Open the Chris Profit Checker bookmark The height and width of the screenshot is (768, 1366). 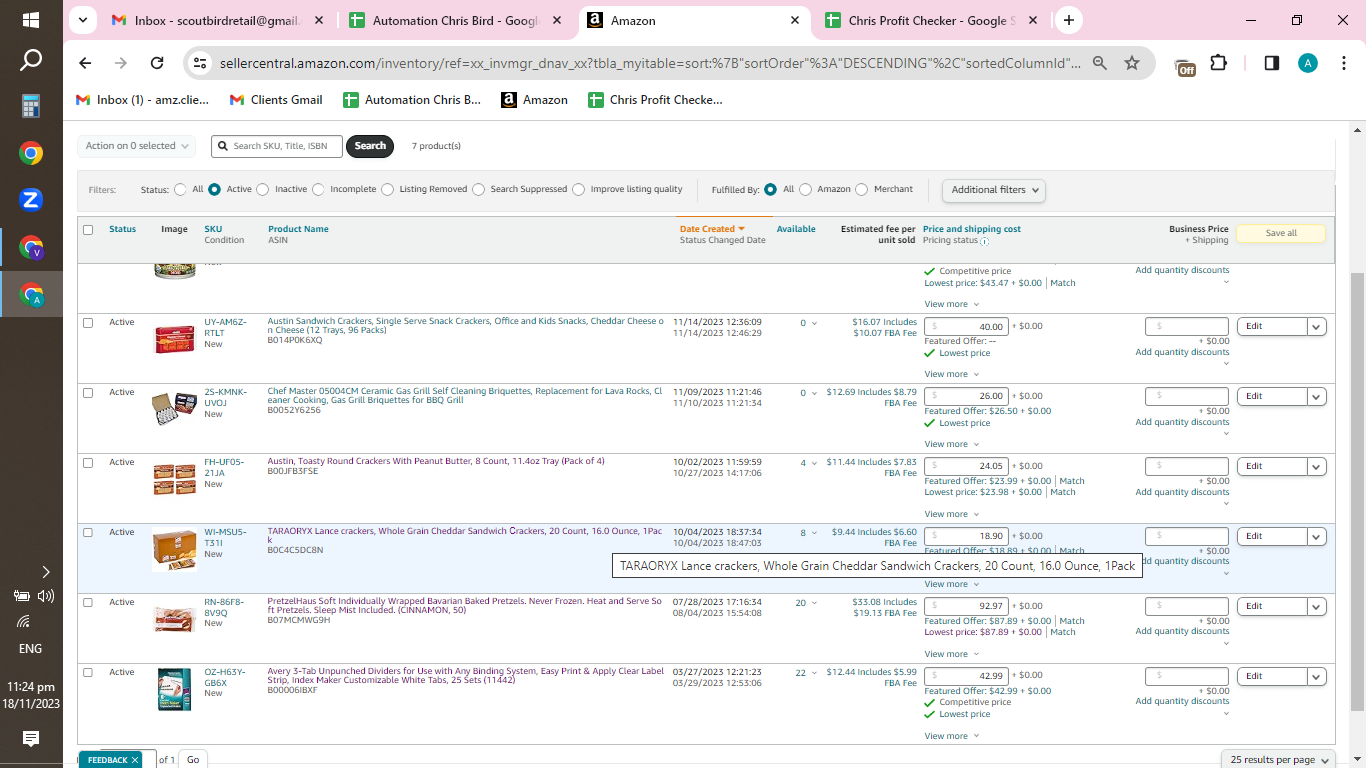pyautogui.click(x=655, y=100)
